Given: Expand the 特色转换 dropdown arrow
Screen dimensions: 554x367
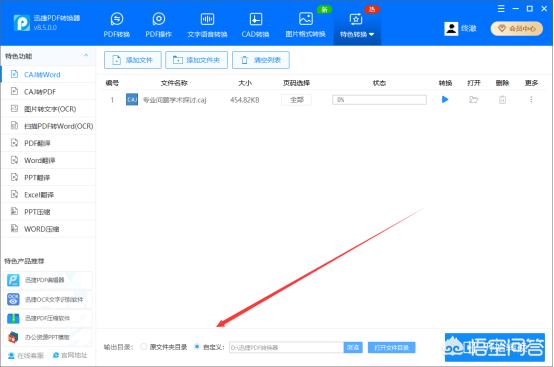Looking at the screenshot, I should pos(371,34).
